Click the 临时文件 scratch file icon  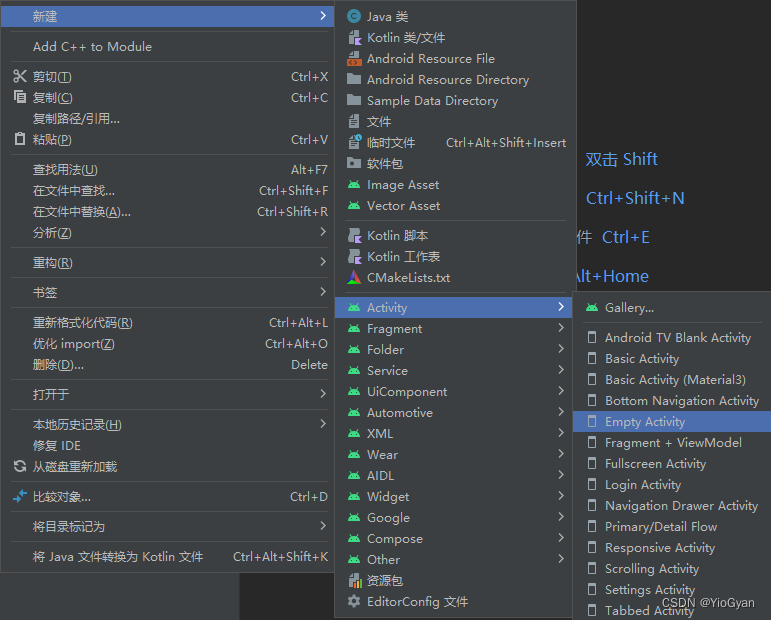click(355, 142)
